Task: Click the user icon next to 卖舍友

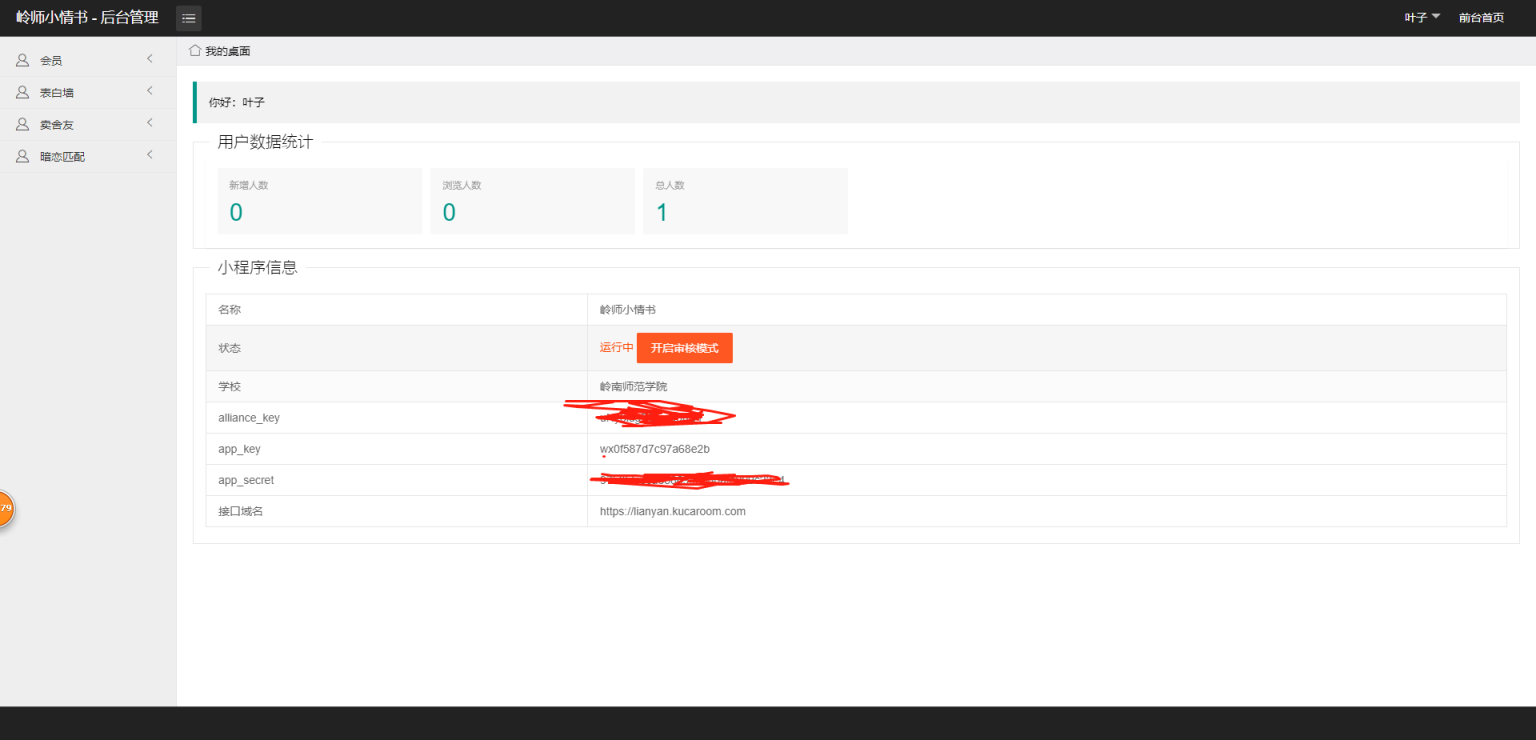Action: pyautogui.click(x=22, y=124)
